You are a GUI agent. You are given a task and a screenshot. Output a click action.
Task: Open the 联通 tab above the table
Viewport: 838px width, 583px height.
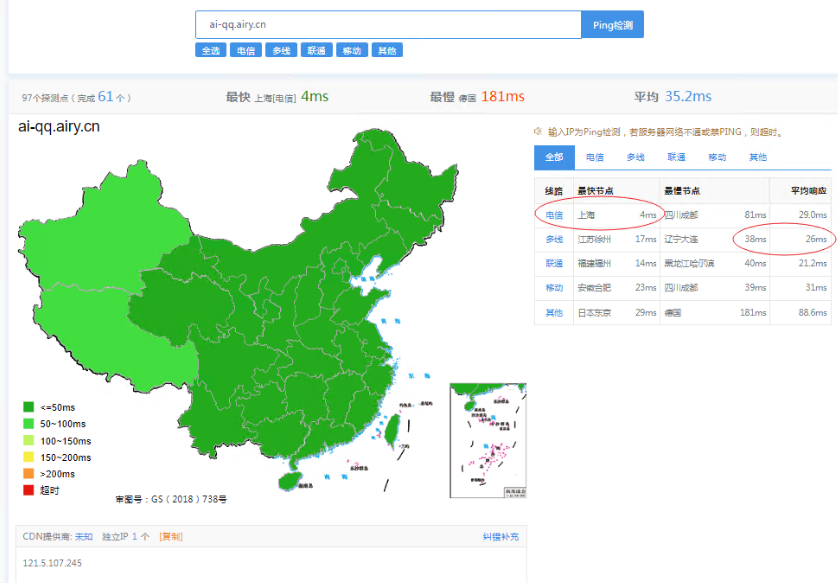(x=676, y=157)
